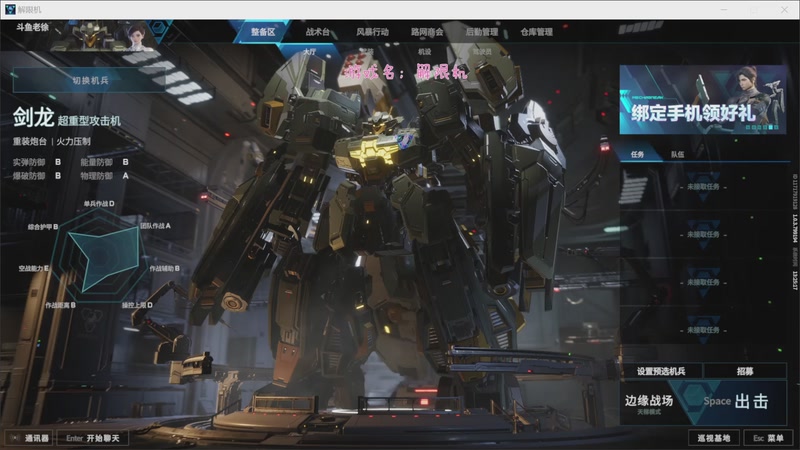The width and height of the screenshot is (800, 450).
Task: Click the 火力压制 role tag
Action: tap(73, 141)
